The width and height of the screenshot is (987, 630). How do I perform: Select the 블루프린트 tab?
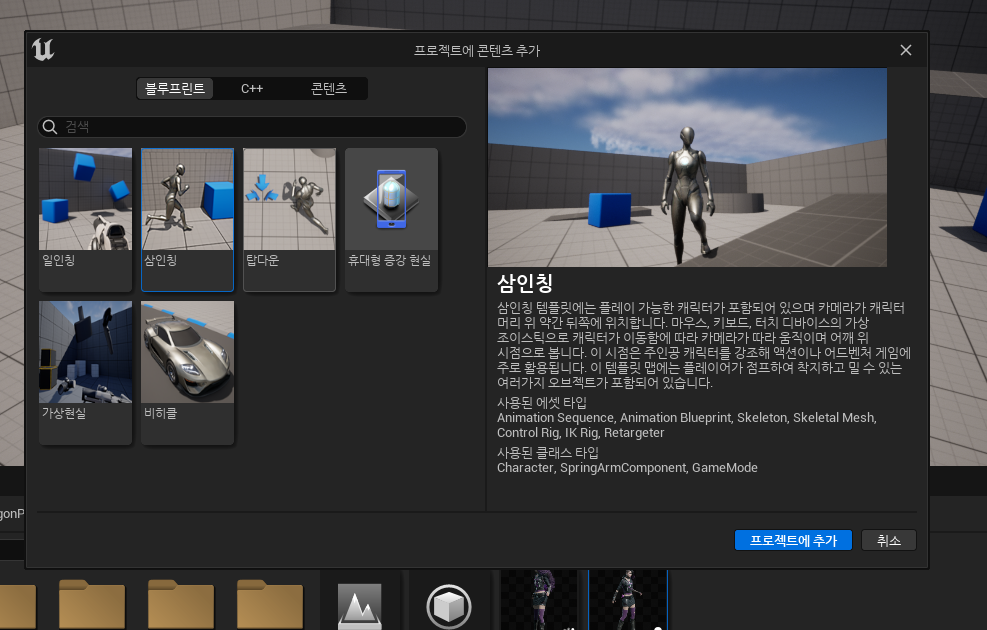tap(175, 89)
